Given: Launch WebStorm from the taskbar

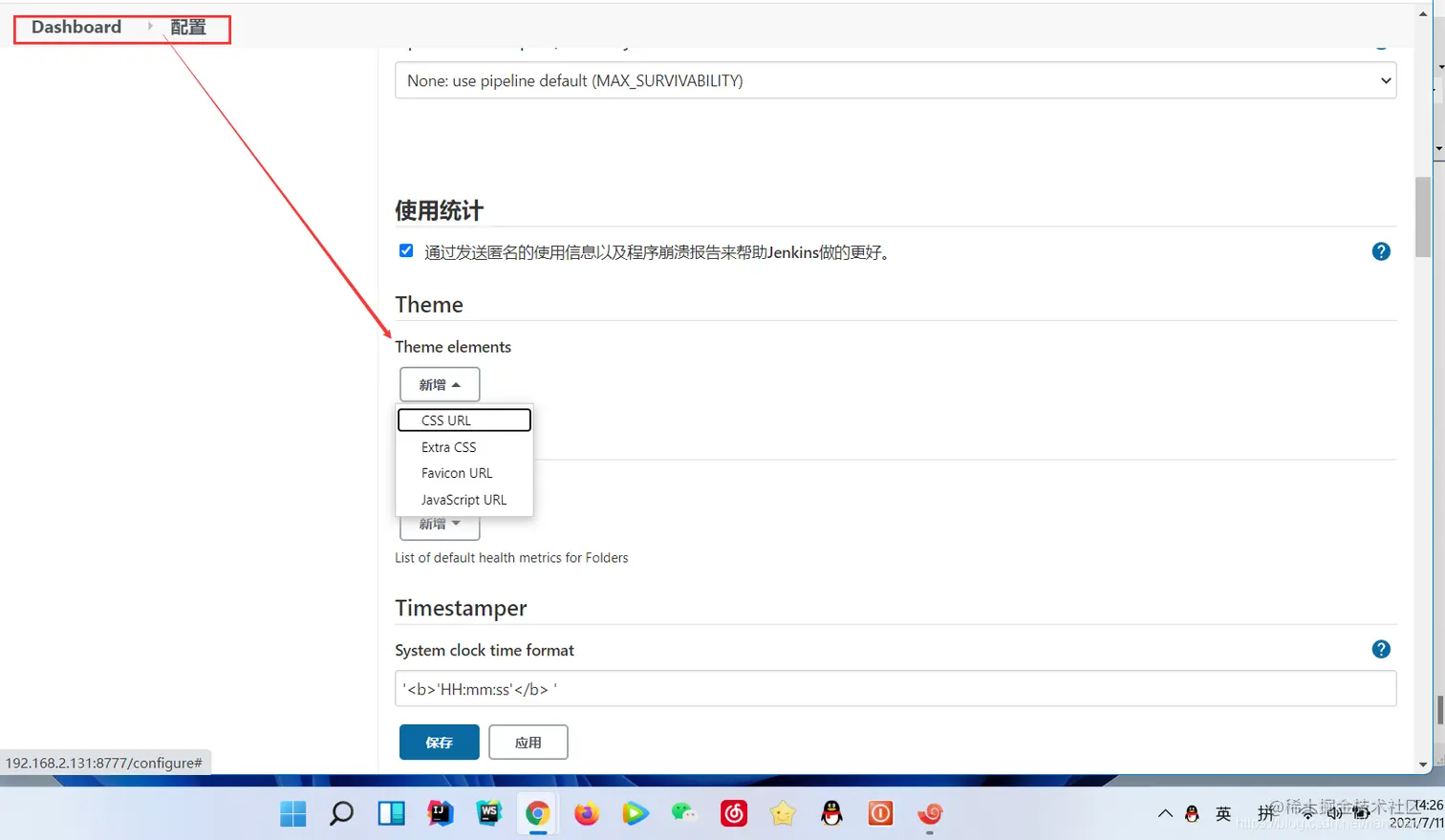Looking at the screenshot, I should (x=488, y=813).
